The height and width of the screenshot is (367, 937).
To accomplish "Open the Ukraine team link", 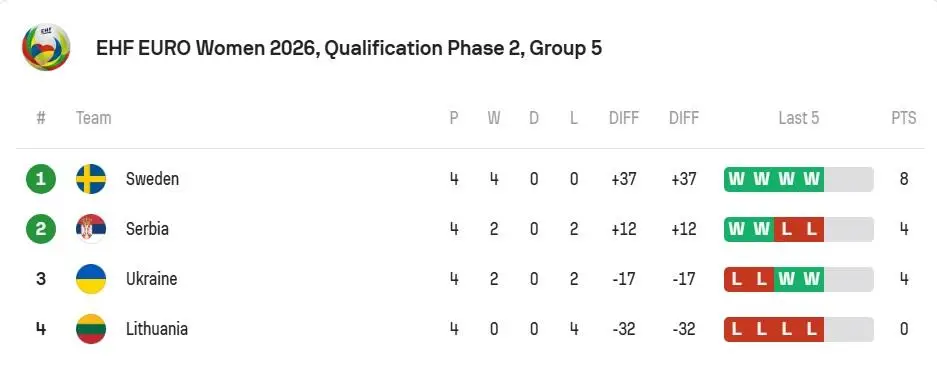I will point(151,279).
